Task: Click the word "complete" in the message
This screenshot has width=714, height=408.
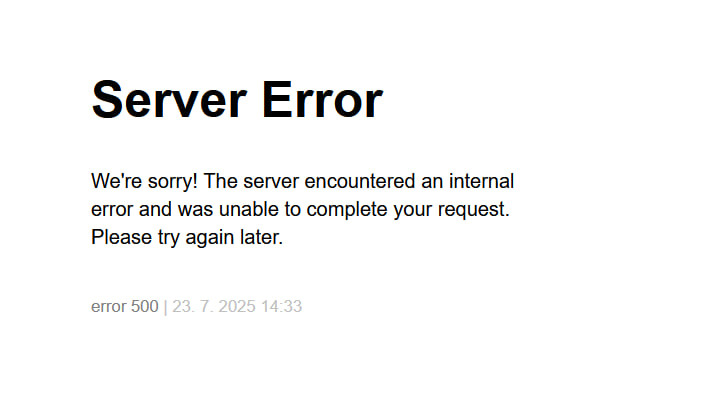Action: pos(347,210)
